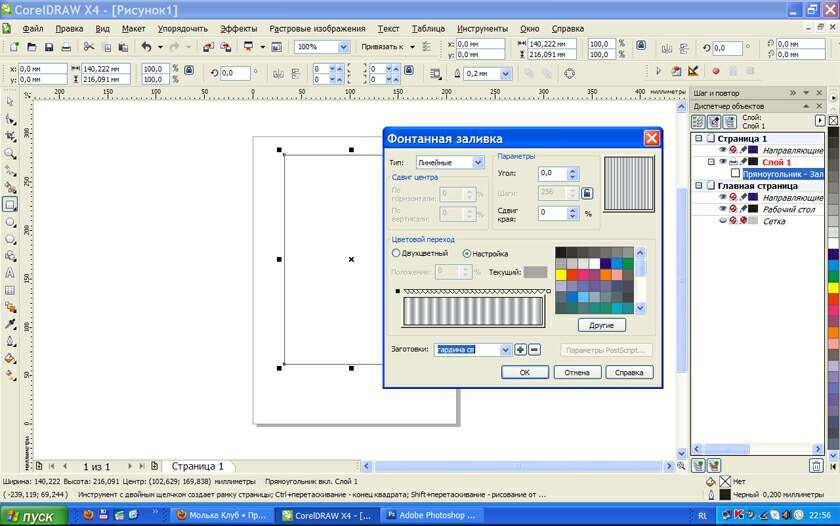Click the Другие colors button
The image size is (840, 526).
(601, 325)
